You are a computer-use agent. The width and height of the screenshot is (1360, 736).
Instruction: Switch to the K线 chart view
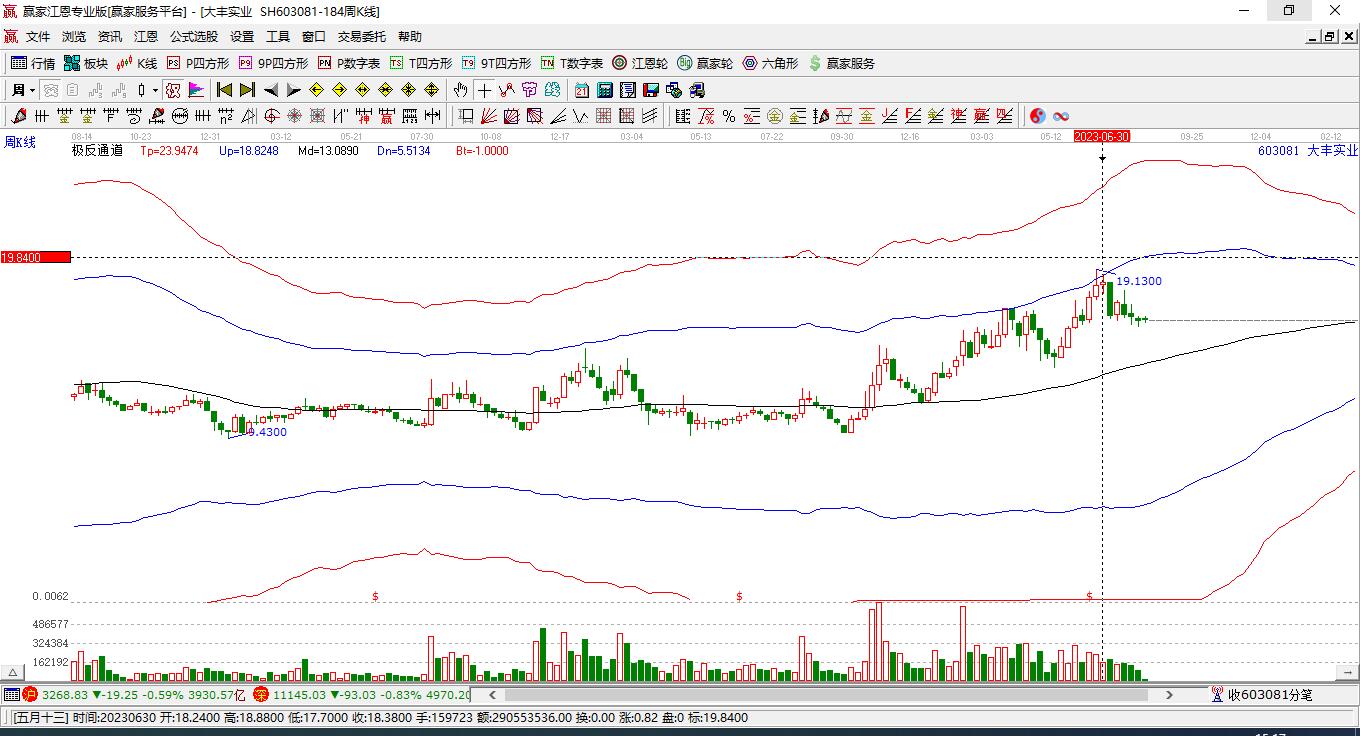(137, 63)
